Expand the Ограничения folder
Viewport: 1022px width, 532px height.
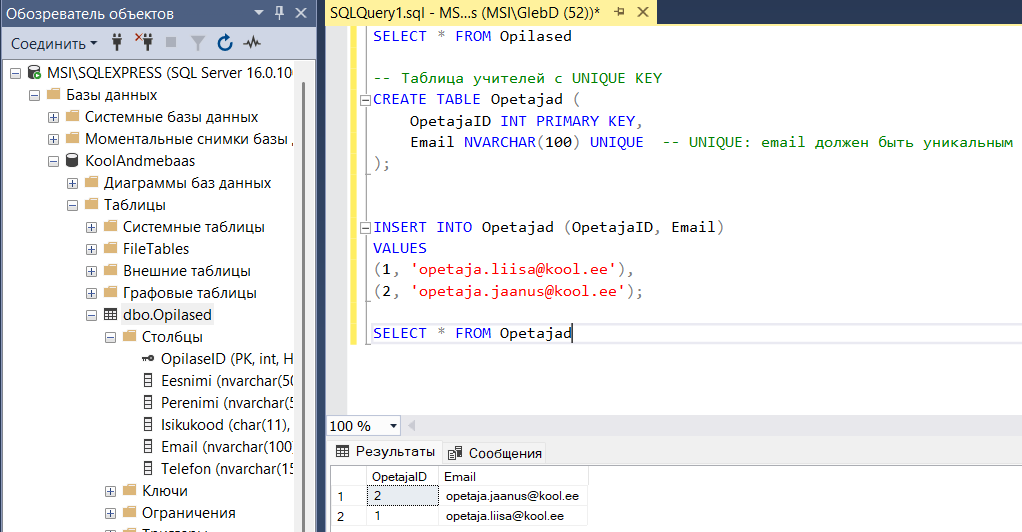tap(110, 514)
